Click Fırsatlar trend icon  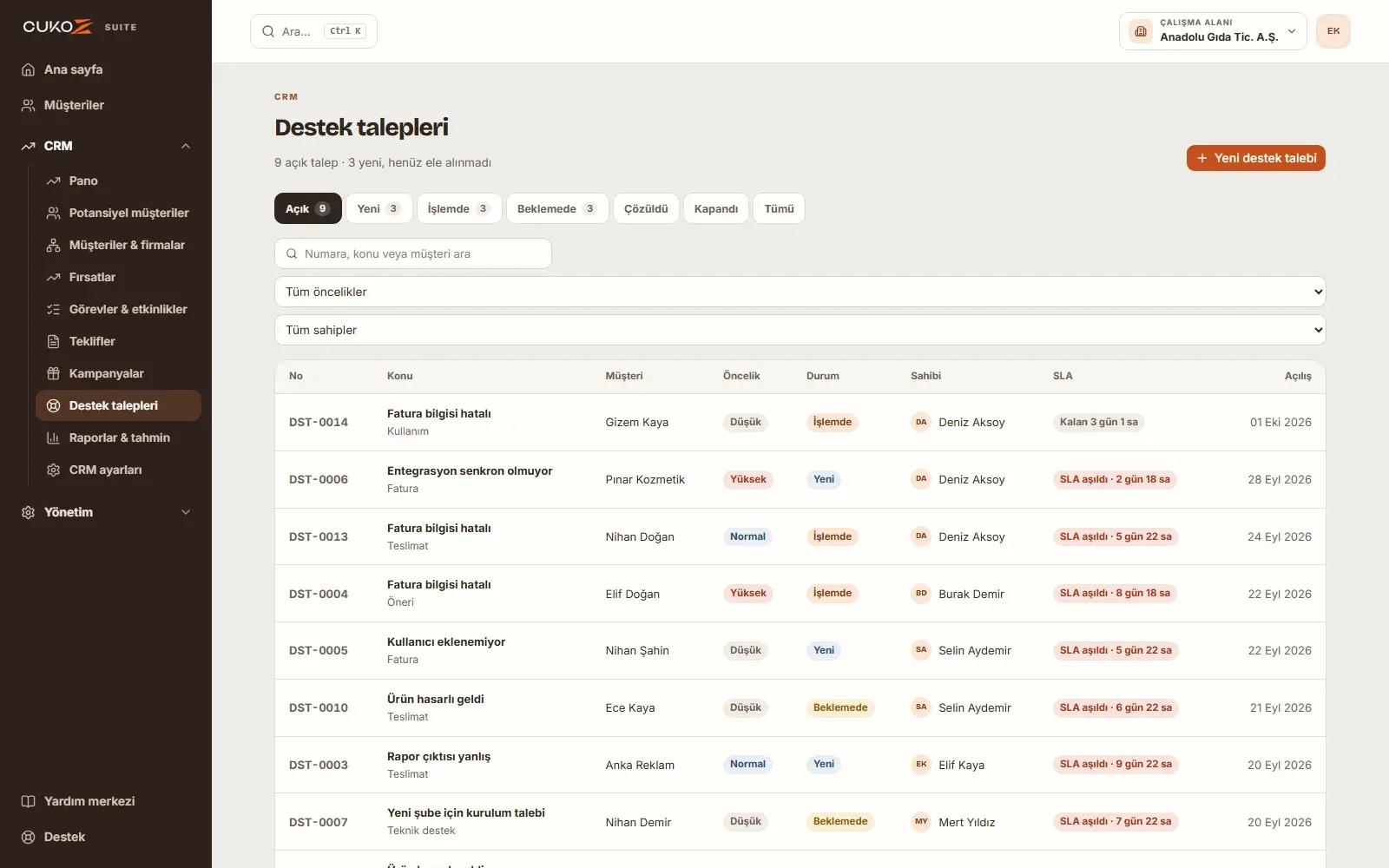pyautogui.click(x=53, y=277)
